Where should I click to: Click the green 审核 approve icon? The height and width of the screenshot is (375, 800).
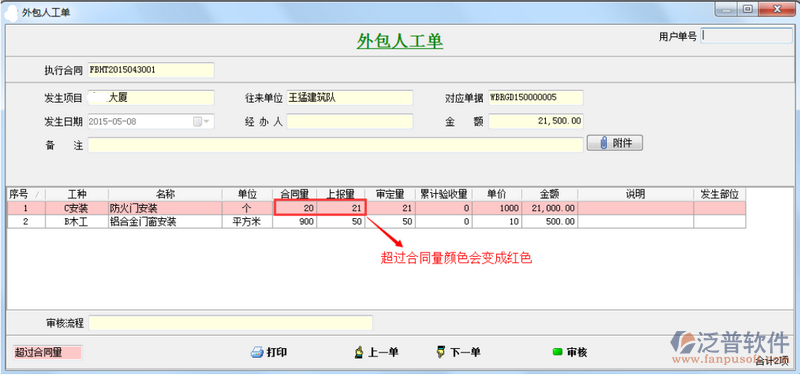click(x=557, y=352)
